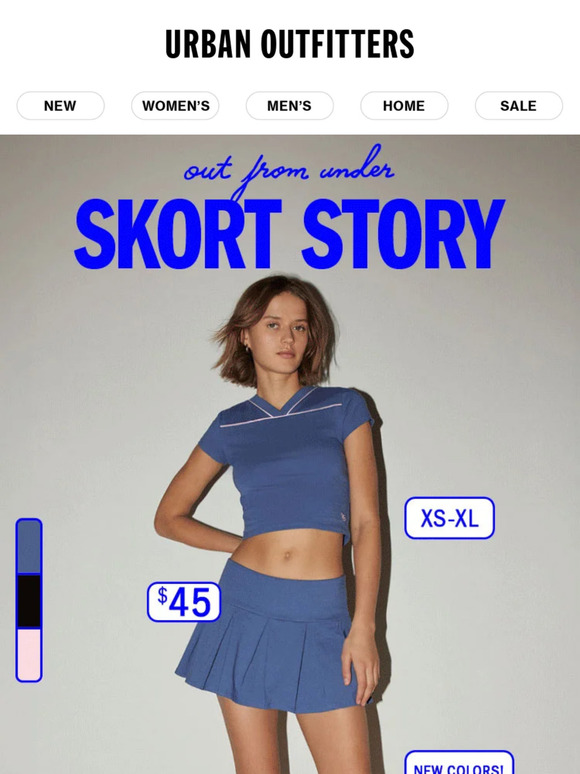
Task: Go to the MEN'S section
Action: 290,106
